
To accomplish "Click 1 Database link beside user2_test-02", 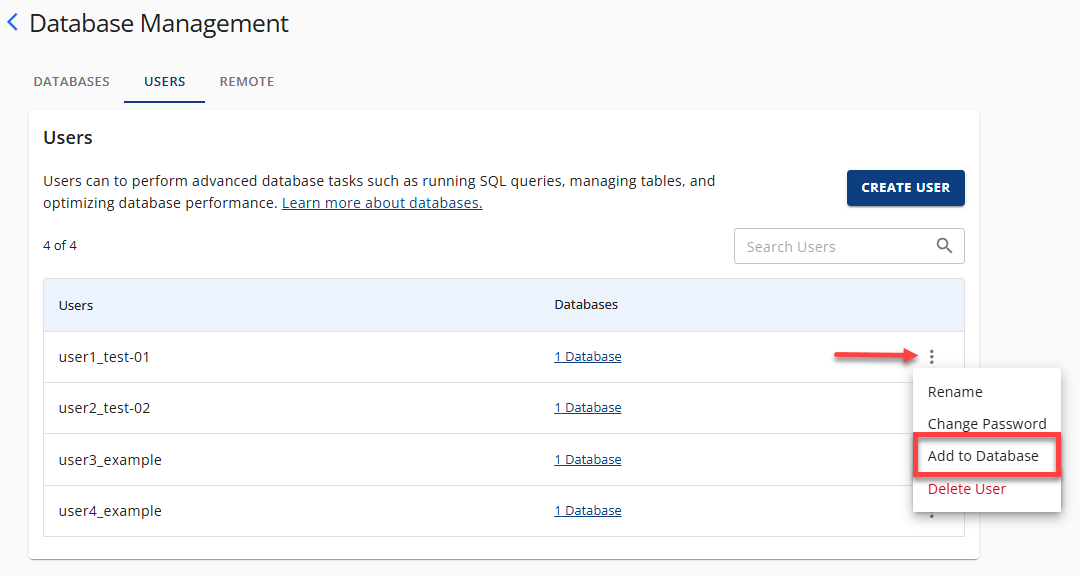I will (x=587, y=407).
